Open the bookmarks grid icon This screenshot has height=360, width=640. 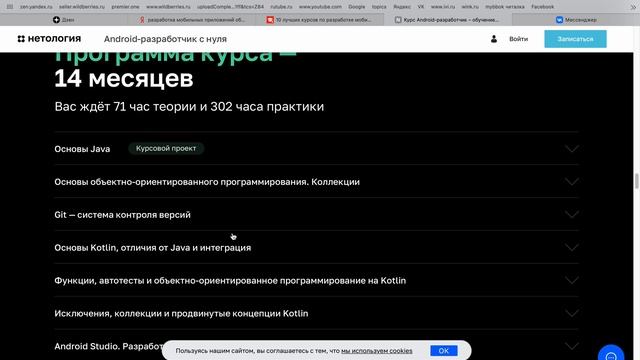(10, 7)
